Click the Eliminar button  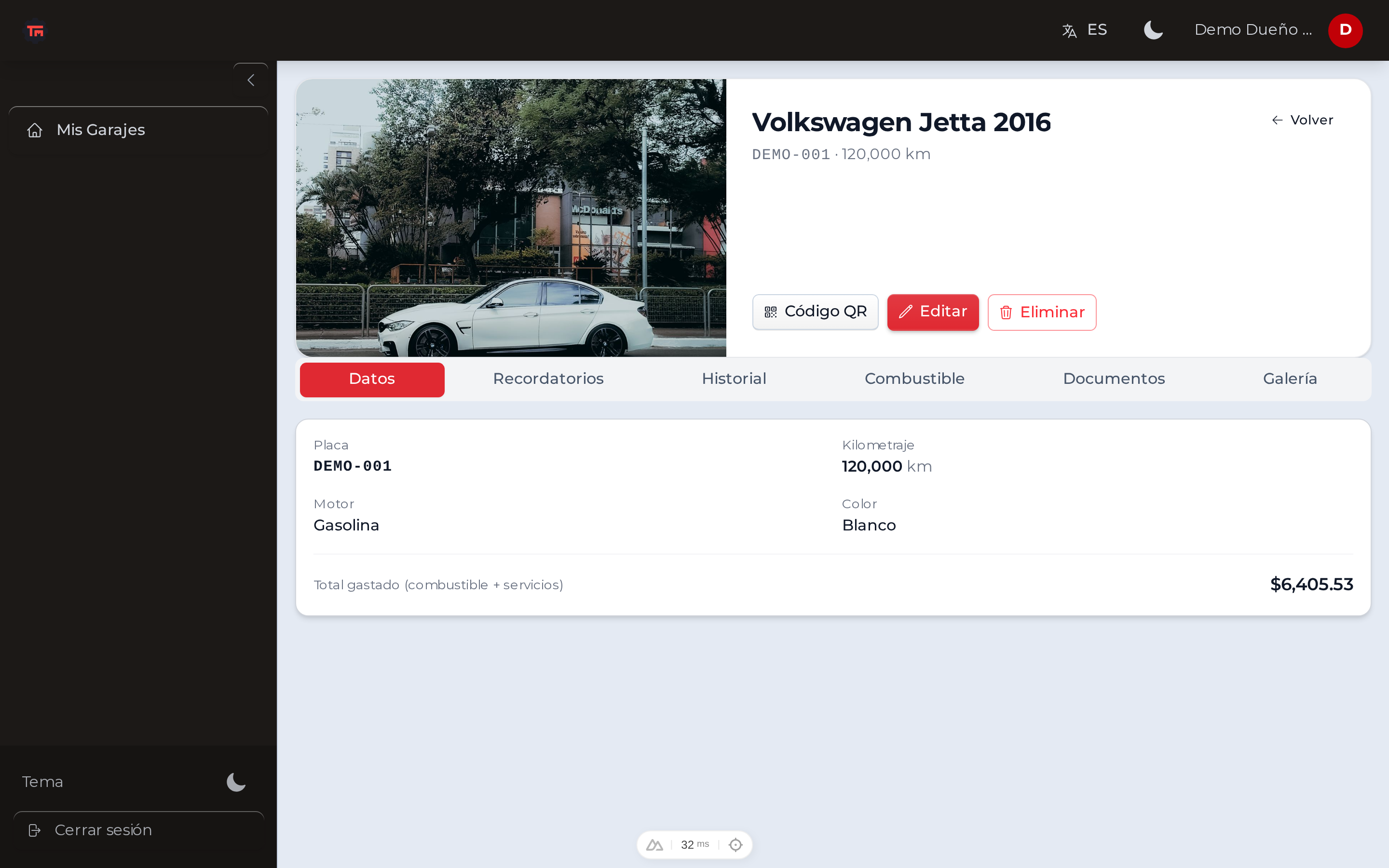pos(1042,312)
